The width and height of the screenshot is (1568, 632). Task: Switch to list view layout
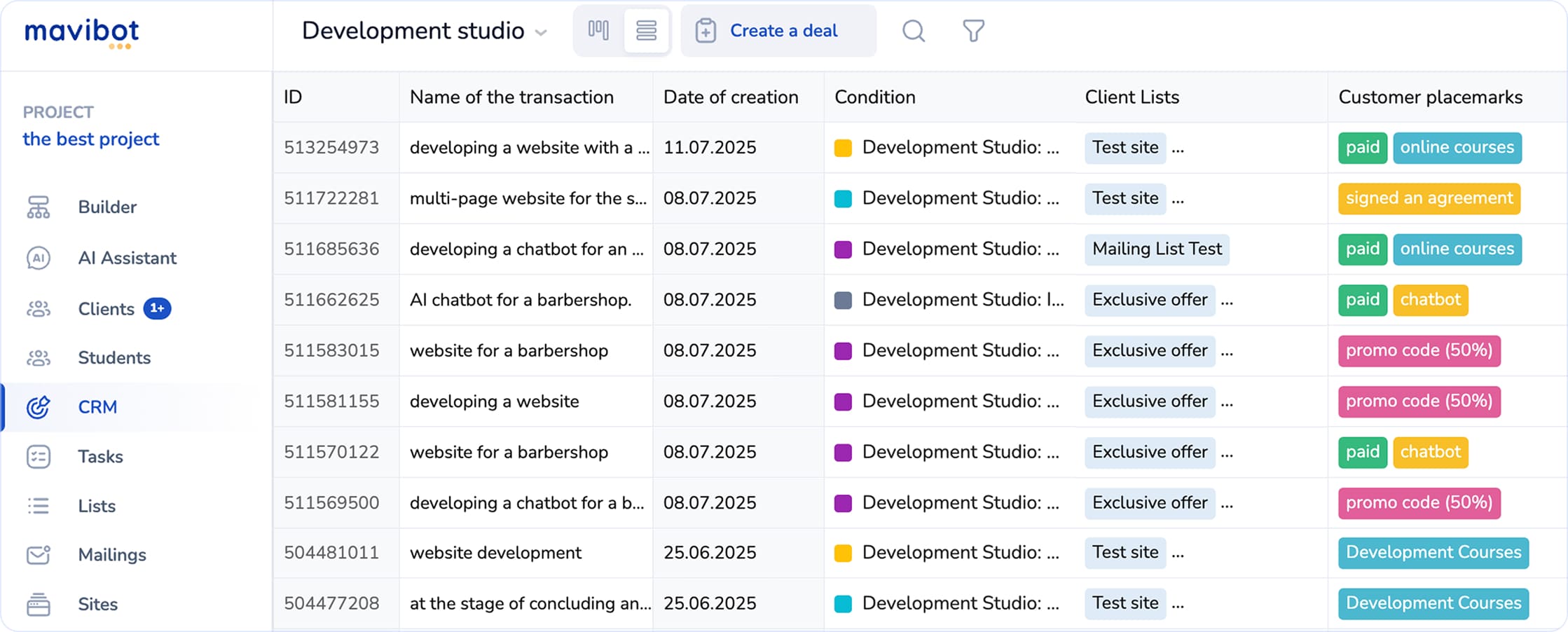click(646, 31)
